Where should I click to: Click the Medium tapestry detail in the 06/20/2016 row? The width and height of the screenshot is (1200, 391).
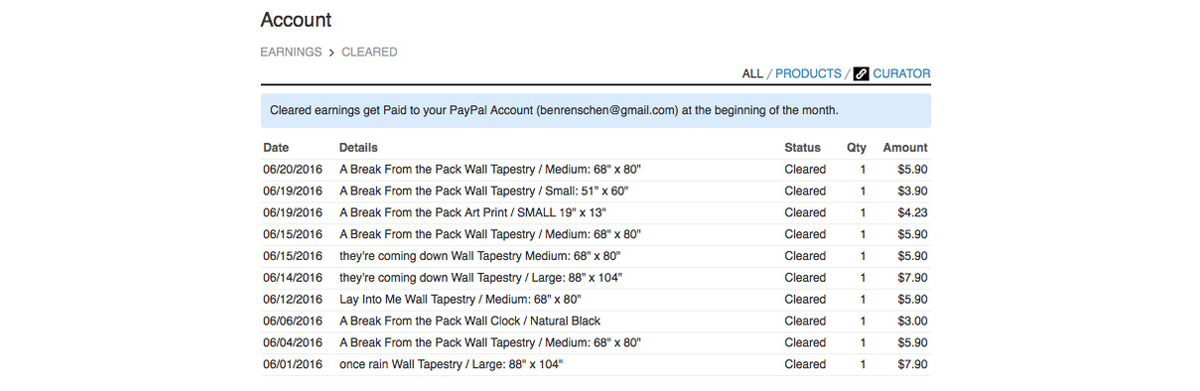pos(490,170)
